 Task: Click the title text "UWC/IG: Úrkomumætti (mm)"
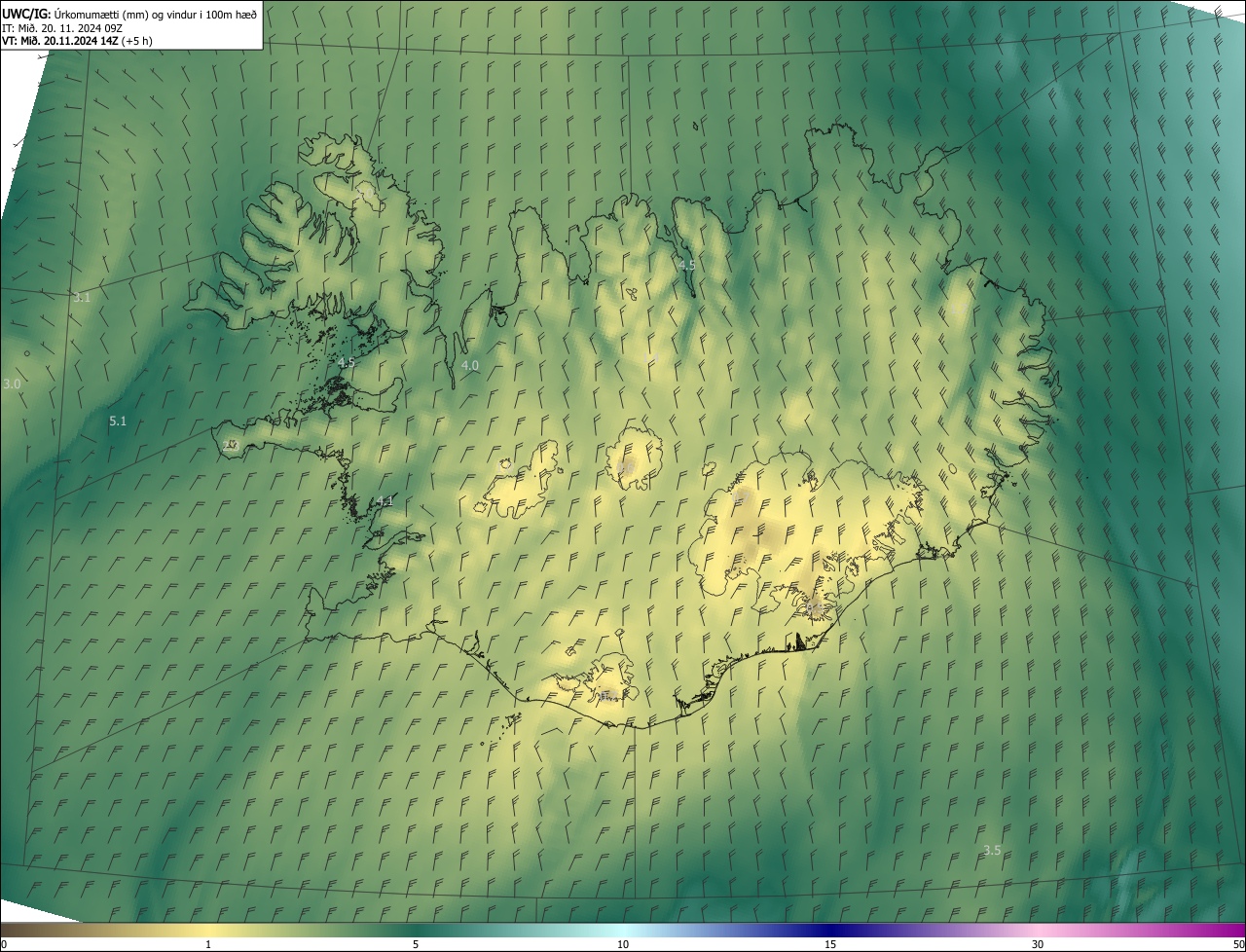(76, 14)
